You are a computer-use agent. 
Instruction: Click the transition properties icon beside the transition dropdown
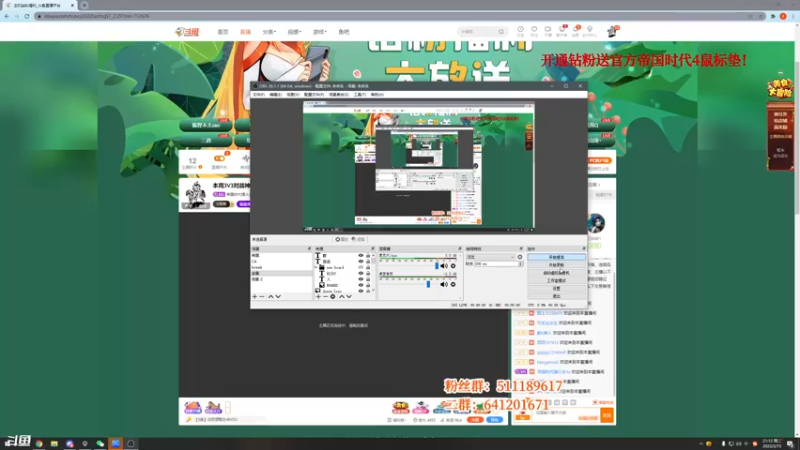pos(520,257)
